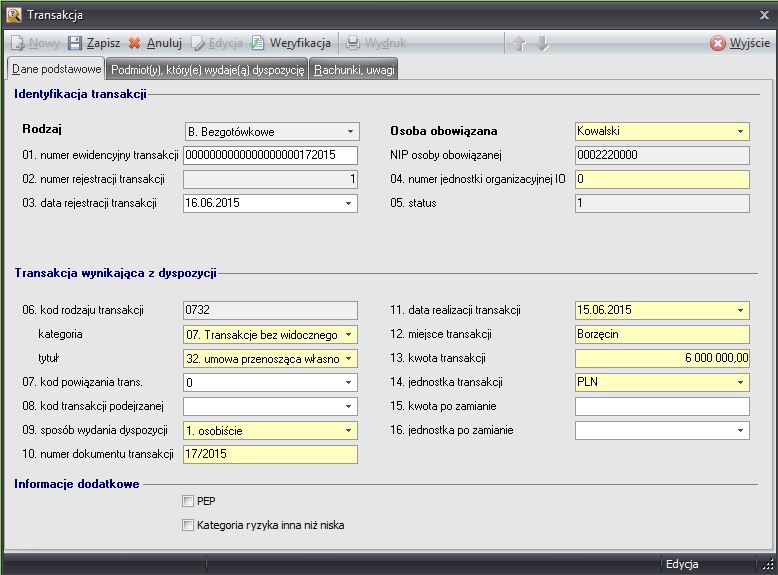Screen dimensions: 778x575
Task: Click the Wydruk printer icon
Action: (353, 44)
